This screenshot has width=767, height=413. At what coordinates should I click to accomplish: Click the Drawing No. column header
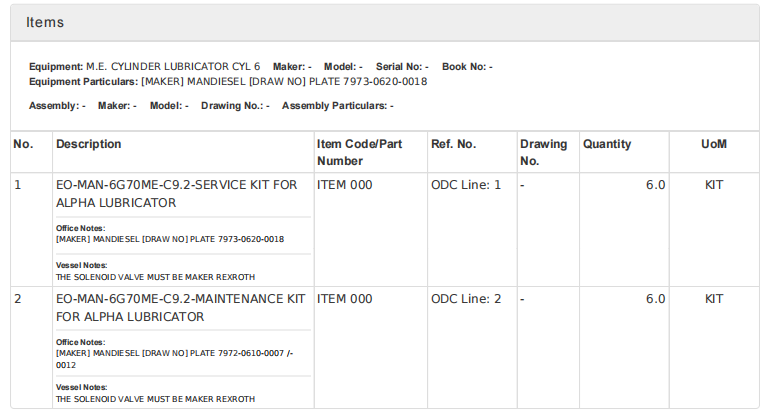point(543,152)
